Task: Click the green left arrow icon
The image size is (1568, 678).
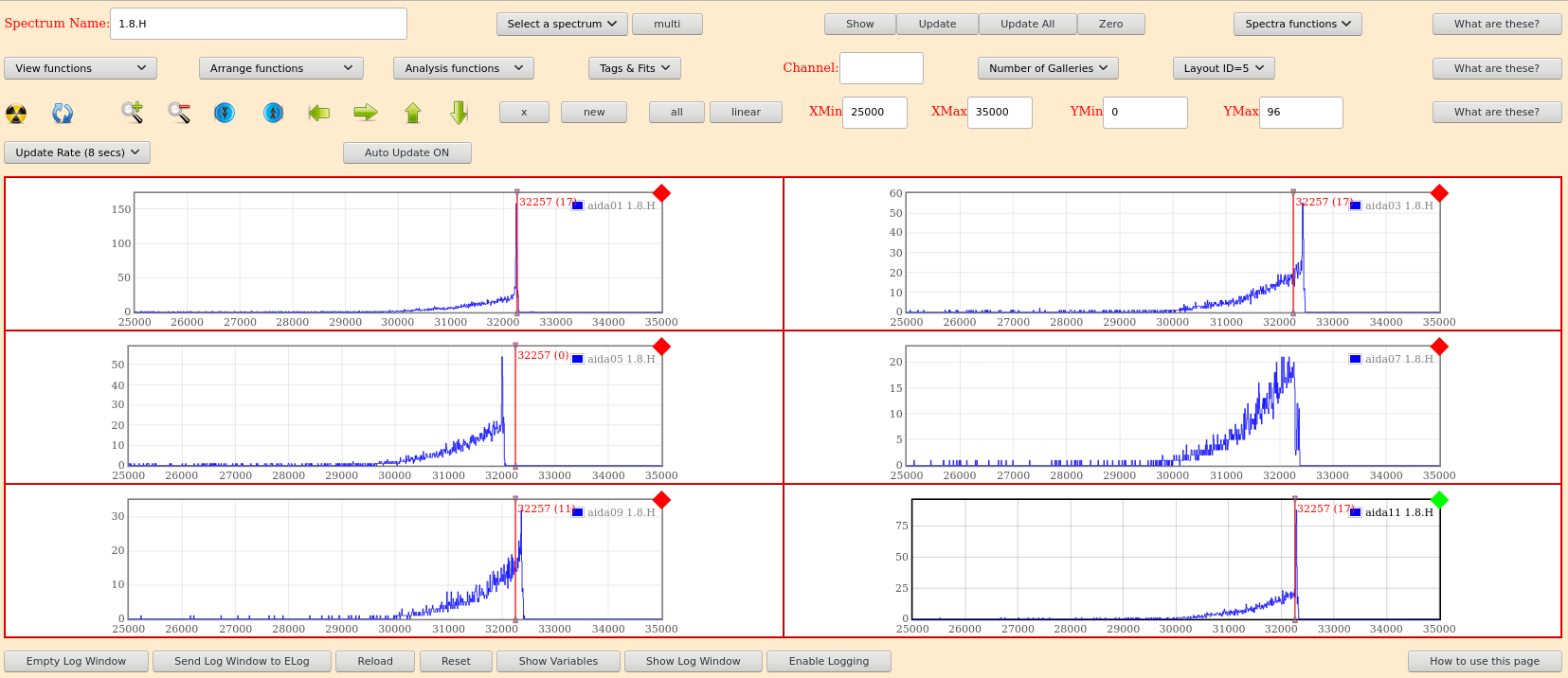Action: coord(319,113)
